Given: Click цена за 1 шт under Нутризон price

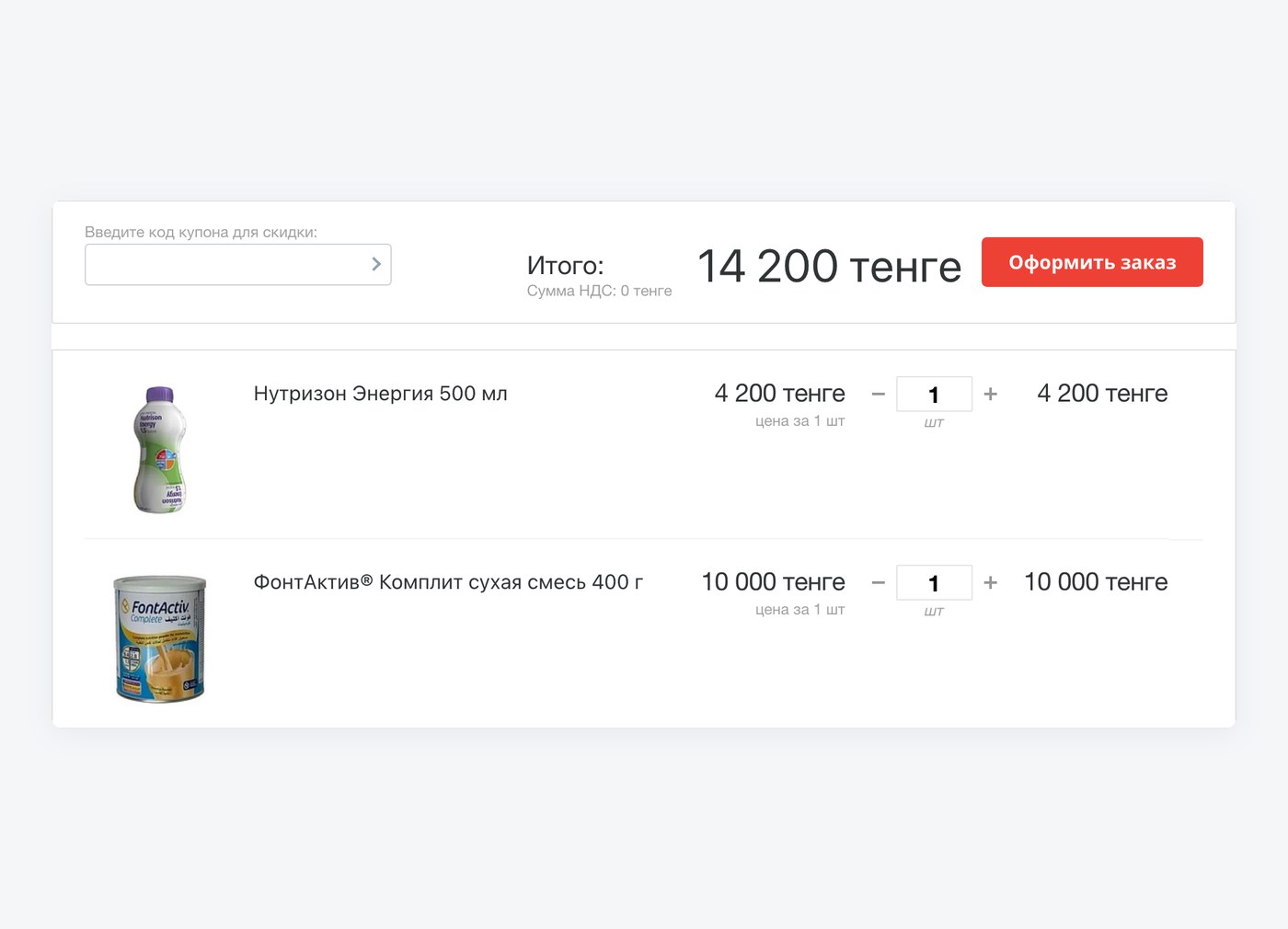Looking at the screenshot, I should pos(799,421).
